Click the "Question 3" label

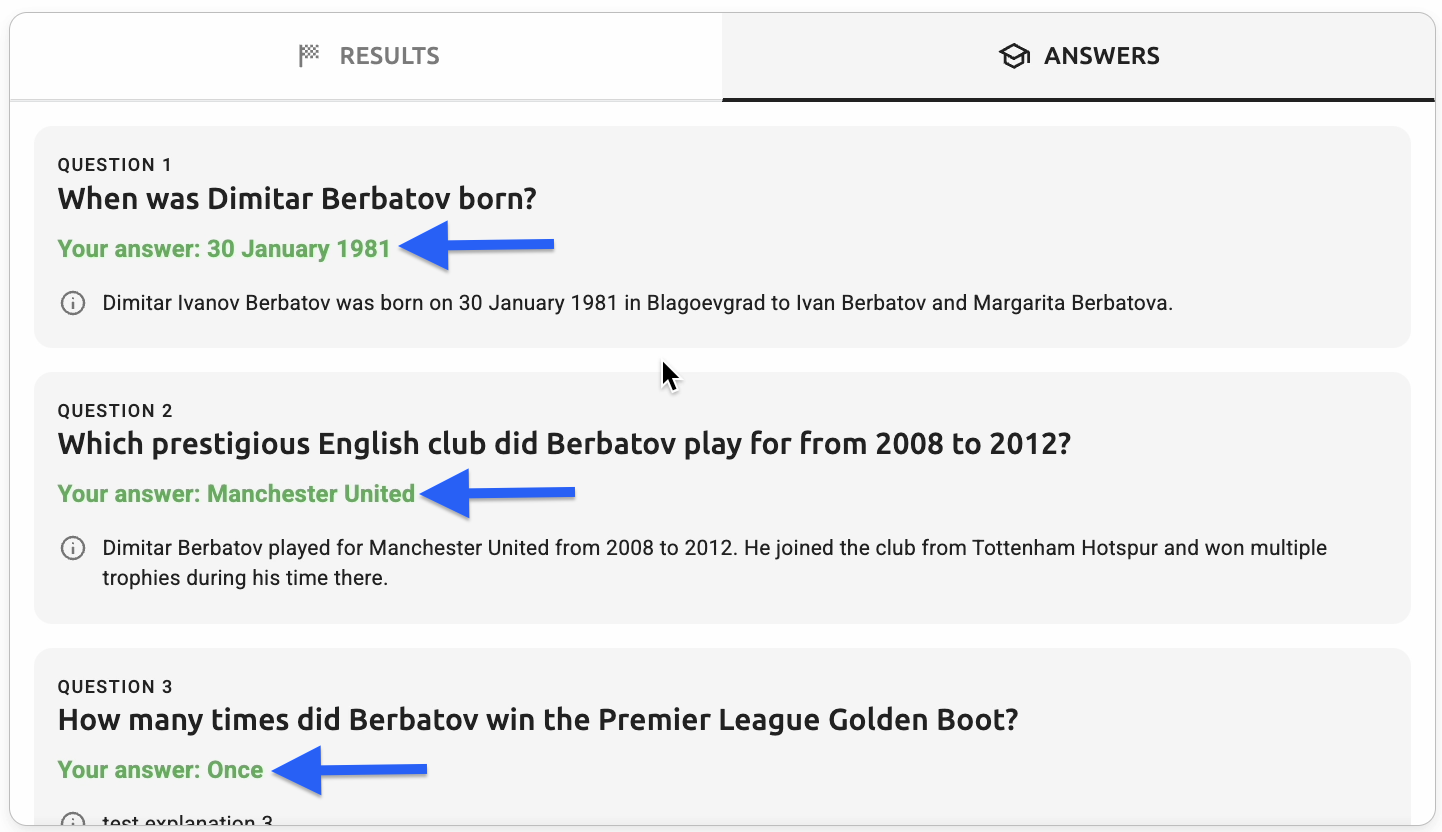point(115,687)
